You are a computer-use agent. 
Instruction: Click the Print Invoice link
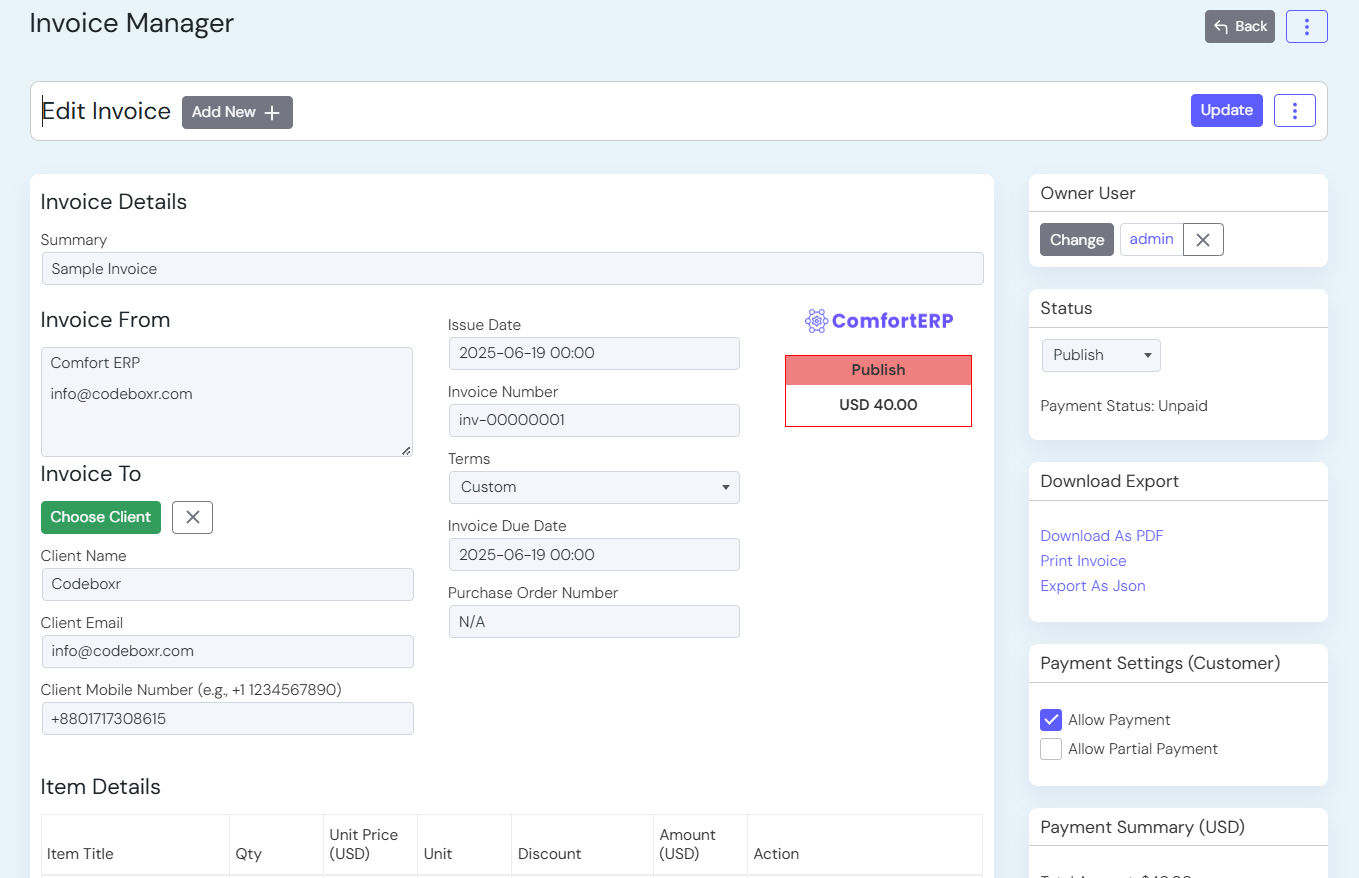1083,561
